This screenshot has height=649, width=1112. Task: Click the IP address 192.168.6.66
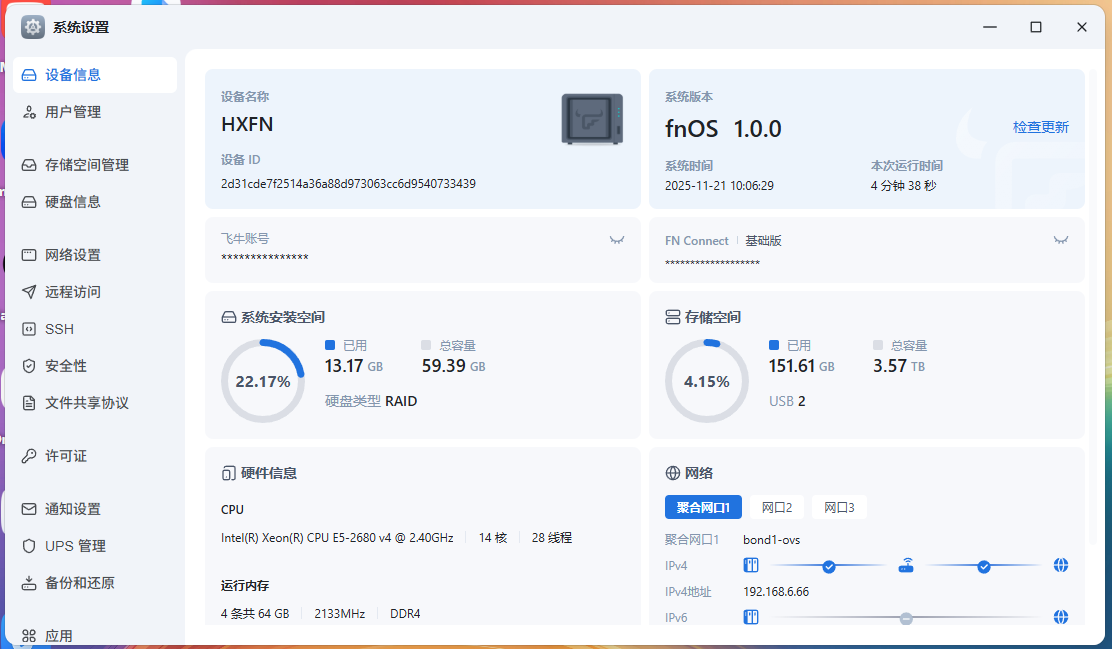pos(776,592)
